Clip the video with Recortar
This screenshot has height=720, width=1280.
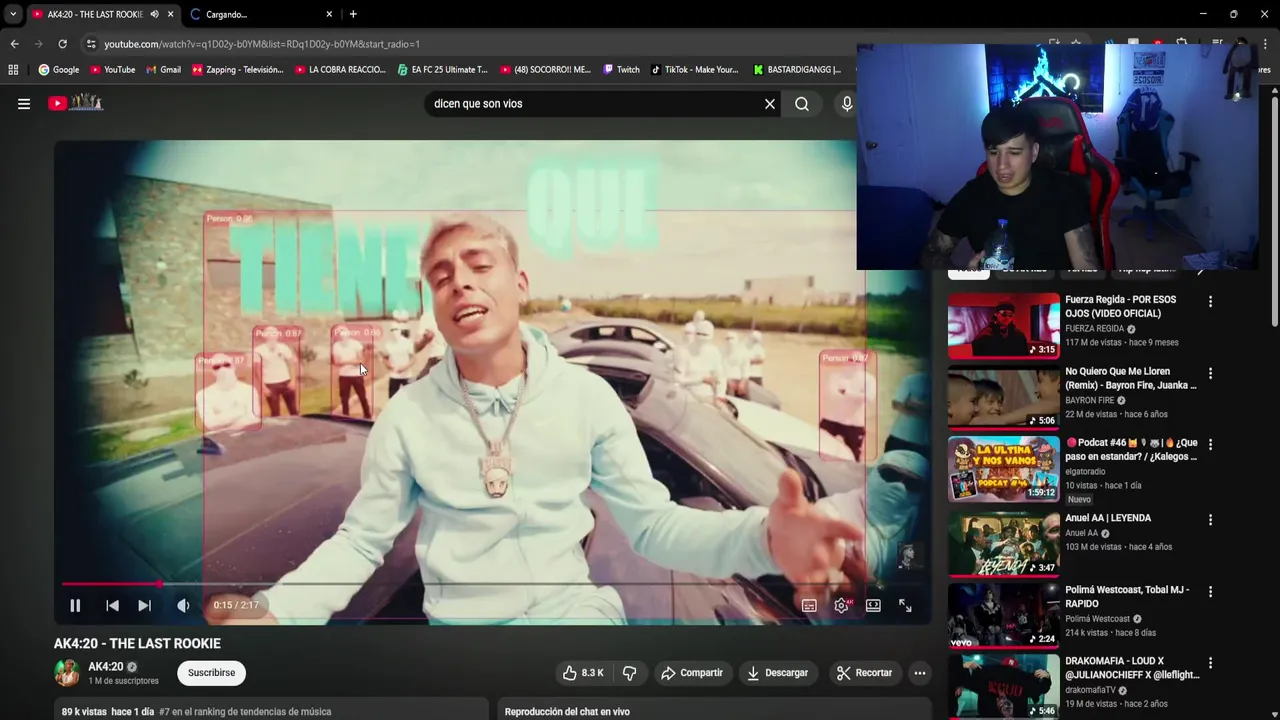click(x=864, y=673)
